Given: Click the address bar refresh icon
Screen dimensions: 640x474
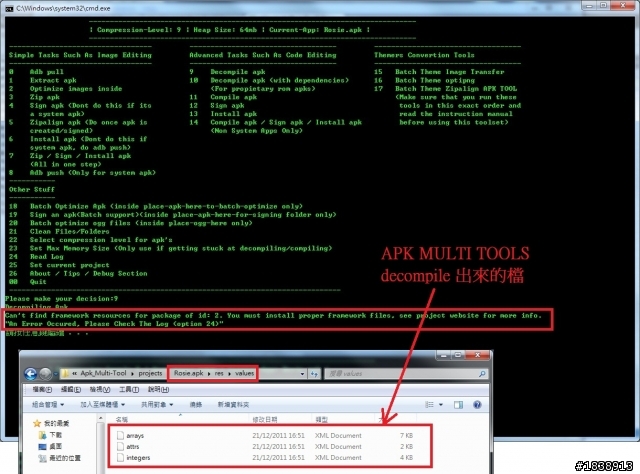Looking at the screenshot, I should coord(314,374).
